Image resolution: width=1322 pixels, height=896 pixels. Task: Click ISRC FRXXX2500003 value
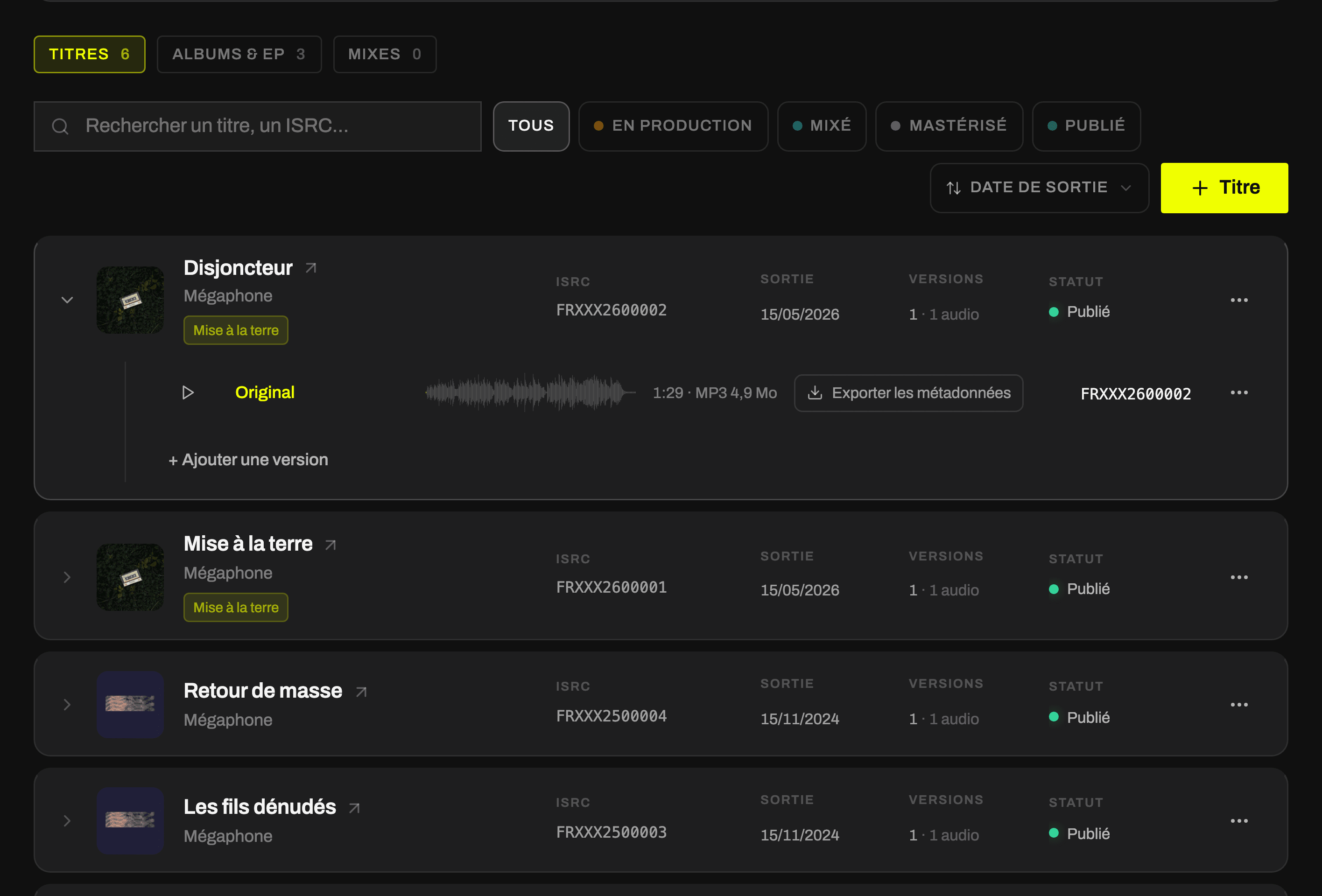coord(612,833)
